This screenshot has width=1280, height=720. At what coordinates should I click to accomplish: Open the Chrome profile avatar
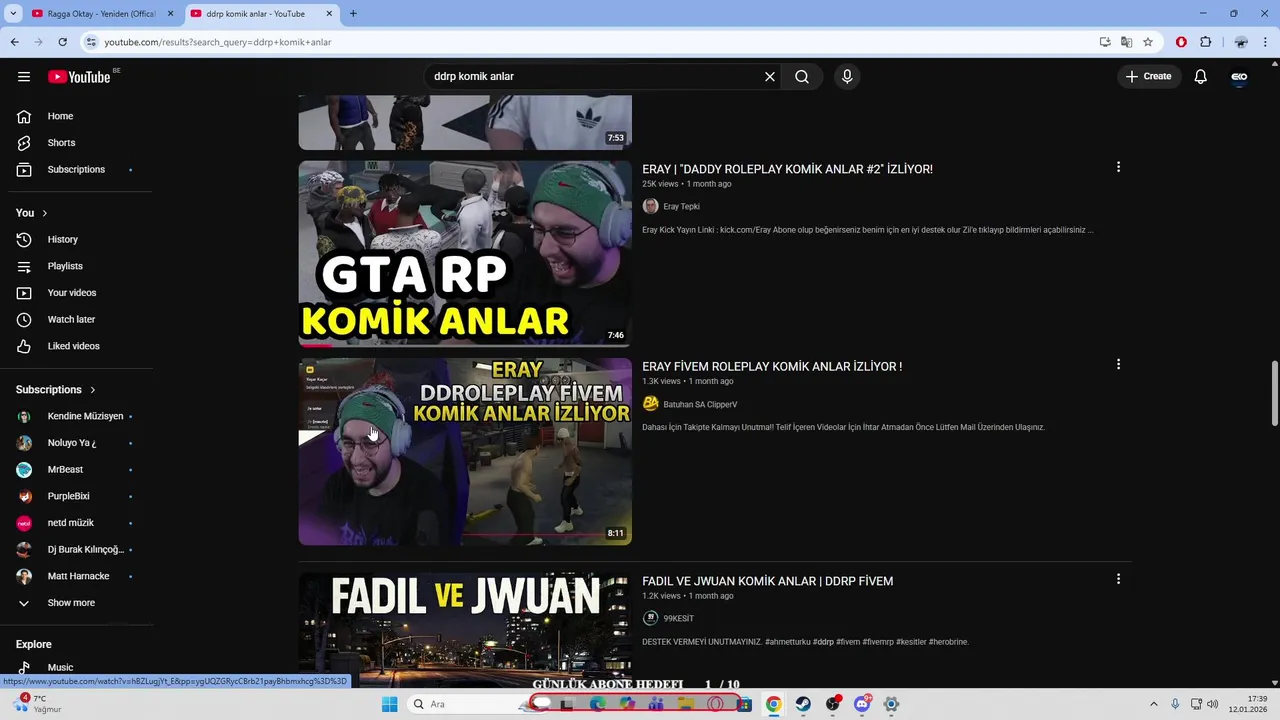(1241, 42)
